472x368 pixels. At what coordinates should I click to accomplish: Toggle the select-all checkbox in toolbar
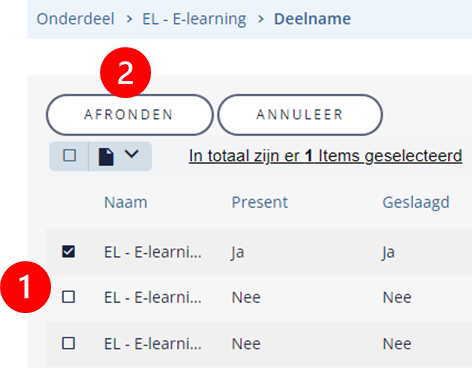(69, 156)
